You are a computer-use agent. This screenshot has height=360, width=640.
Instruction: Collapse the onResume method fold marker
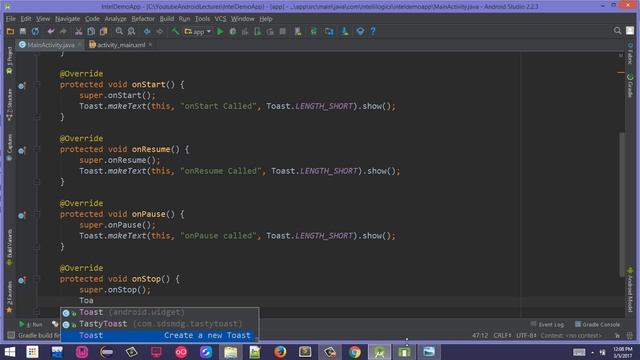(x=37, y=149)
